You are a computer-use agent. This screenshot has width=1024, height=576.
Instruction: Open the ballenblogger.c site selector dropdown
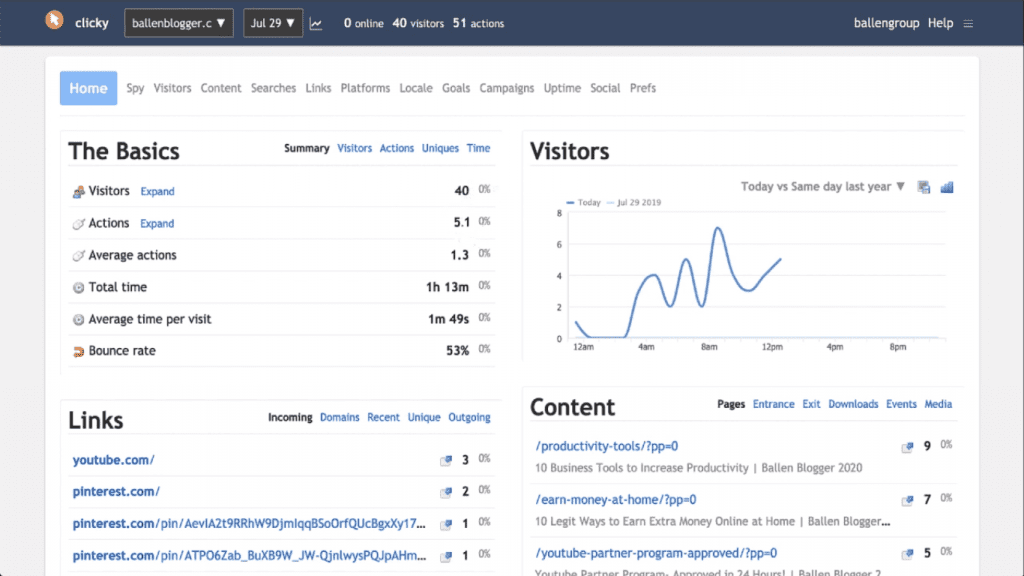pyautogui.click(x=178, y=22)
